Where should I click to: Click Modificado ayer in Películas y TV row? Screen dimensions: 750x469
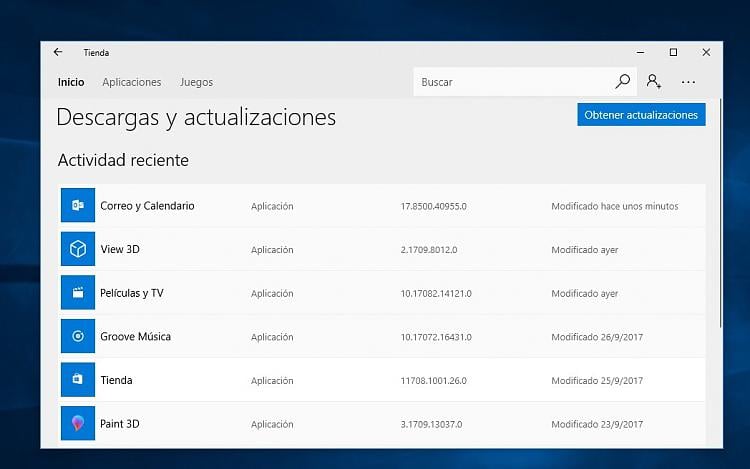pyautogui.click(x=585, y=293)
